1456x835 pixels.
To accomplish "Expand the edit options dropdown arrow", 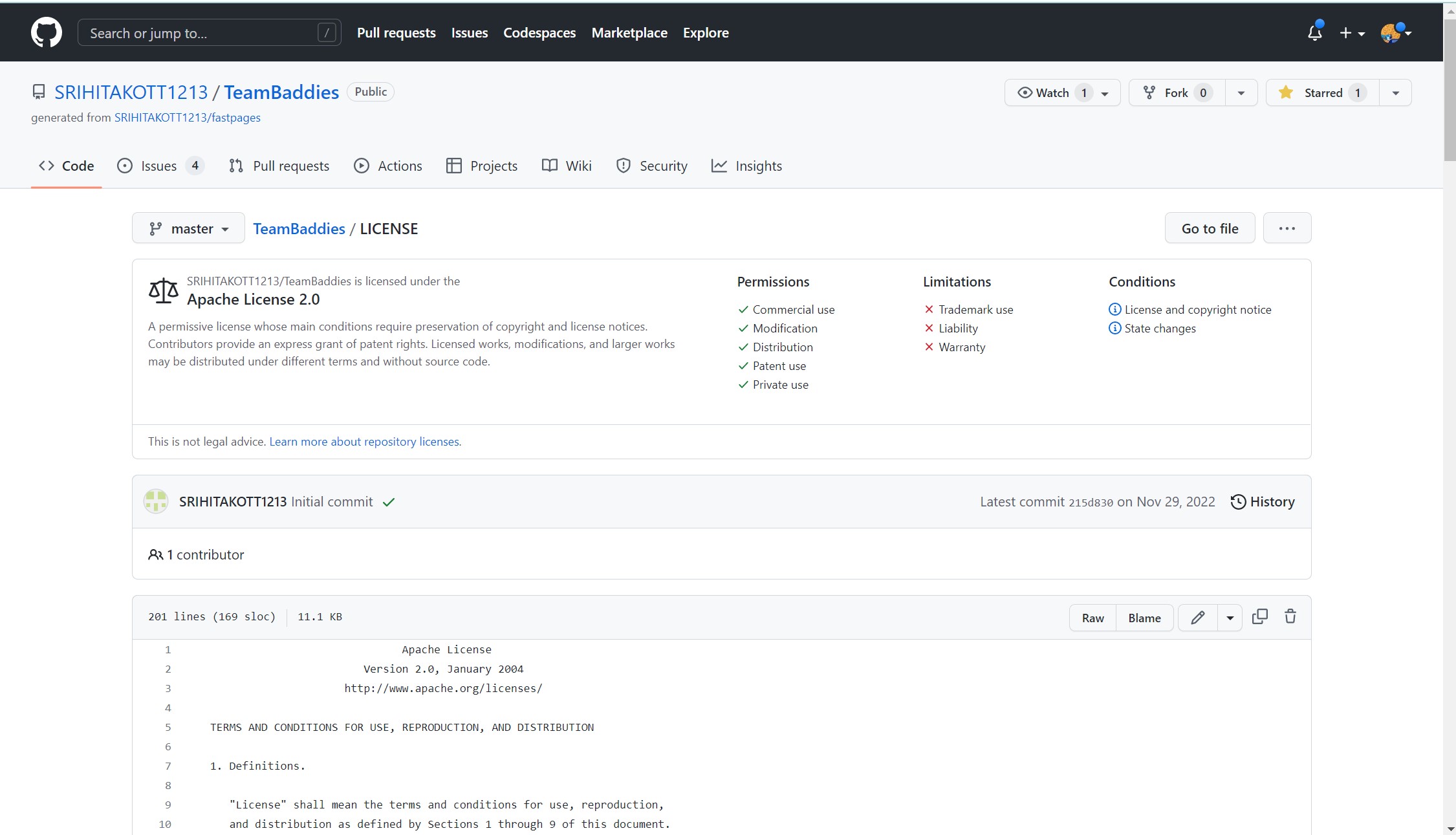I will 1230,618.
